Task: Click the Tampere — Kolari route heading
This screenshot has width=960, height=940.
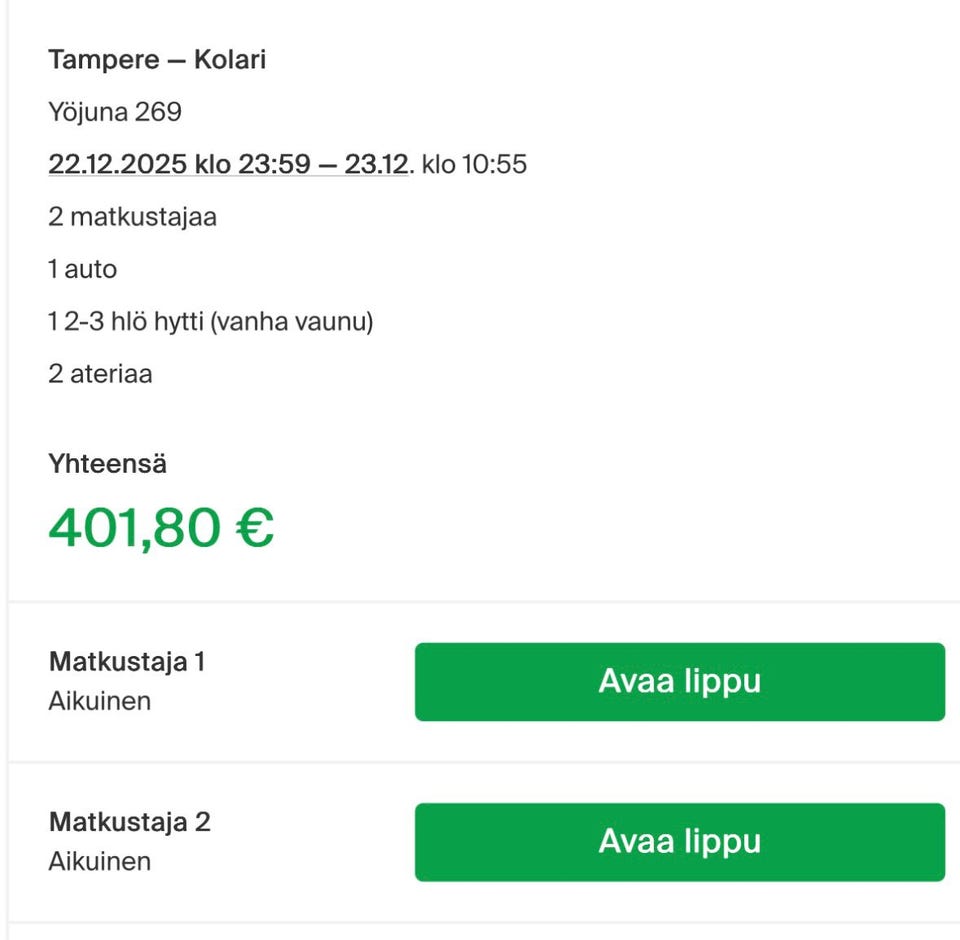Action: pos(157,59)
